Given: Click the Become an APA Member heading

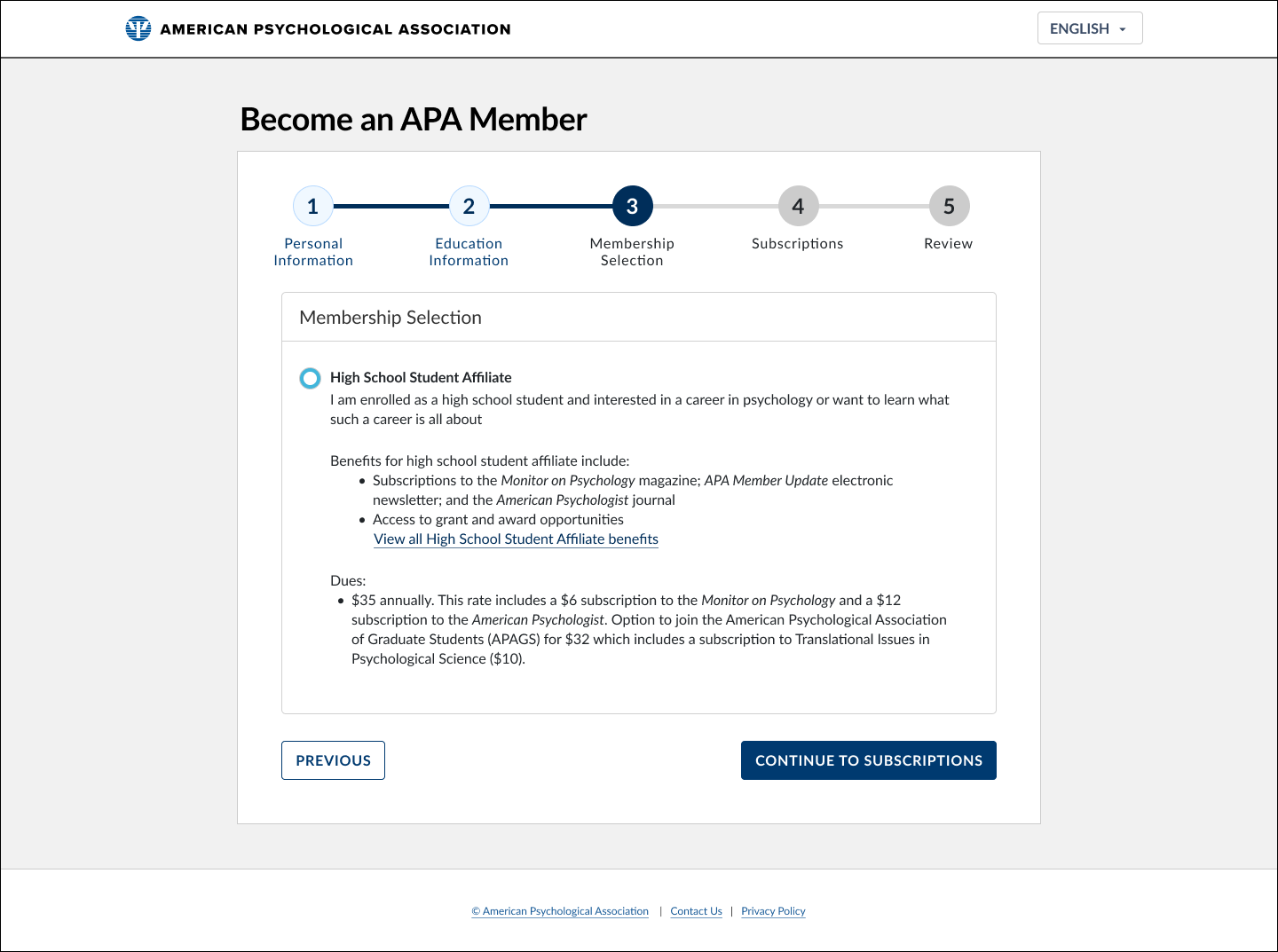Looking at the screenshot, I should coord(414,119).
